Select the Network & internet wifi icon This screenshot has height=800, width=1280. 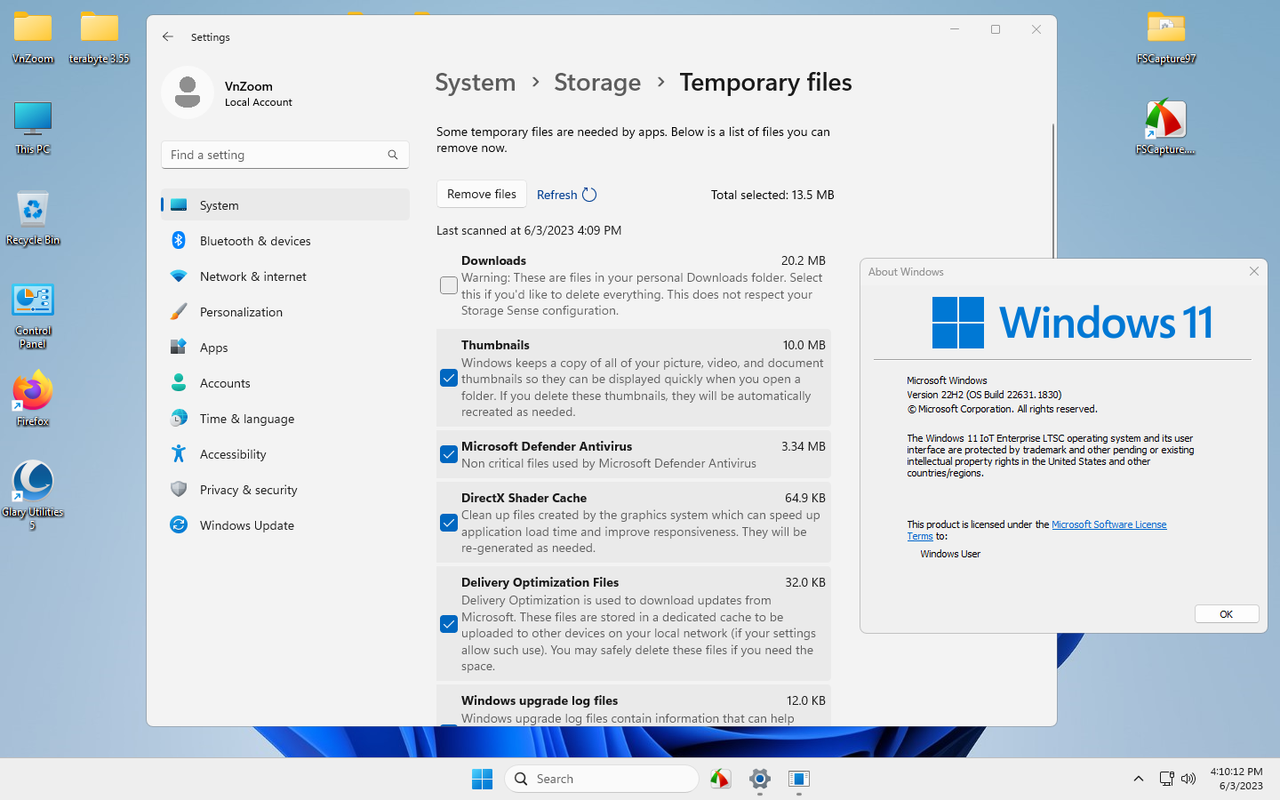179,276
